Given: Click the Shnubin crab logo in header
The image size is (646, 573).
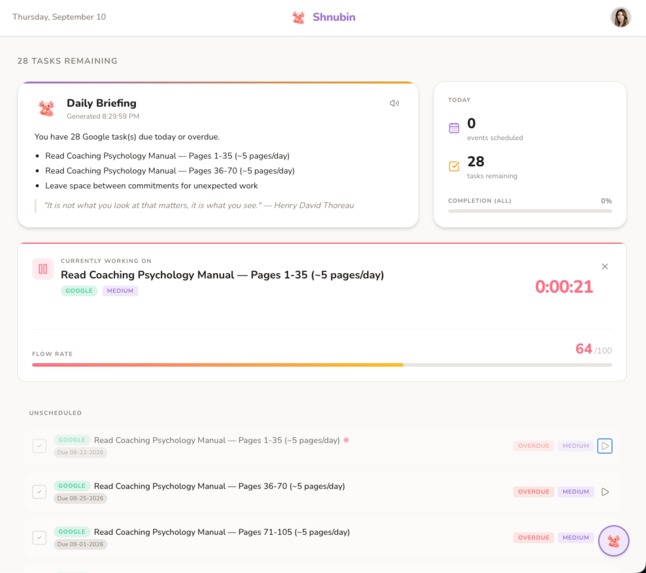Looking at the screenshot, I should (x=298, y=17).
